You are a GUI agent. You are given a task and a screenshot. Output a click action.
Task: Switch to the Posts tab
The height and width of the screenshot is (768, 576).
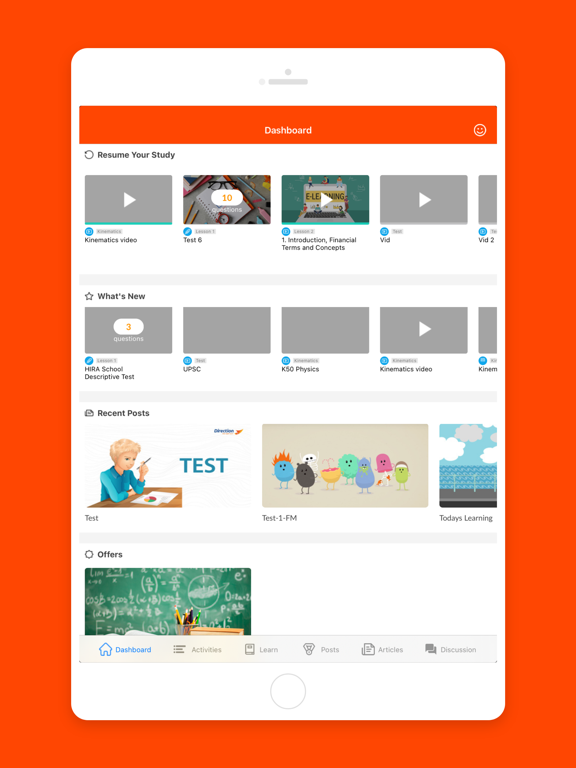pyautogui.click(x=321, y=649)
